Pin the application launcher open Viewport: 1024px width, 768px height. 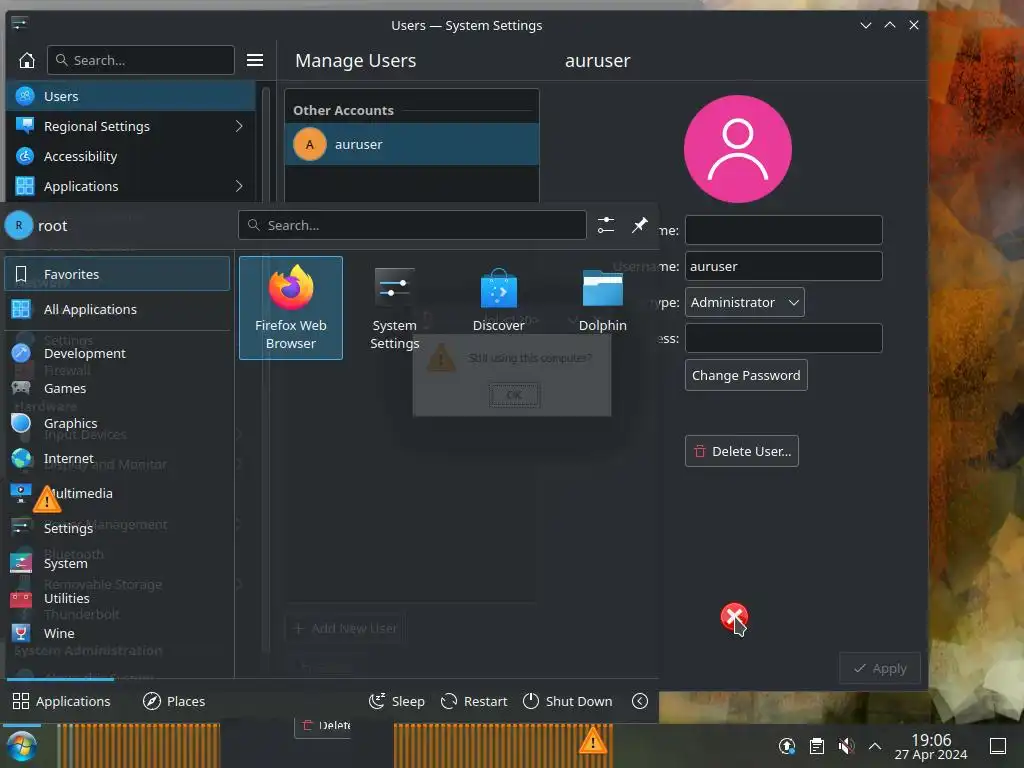tap(639, 225)
